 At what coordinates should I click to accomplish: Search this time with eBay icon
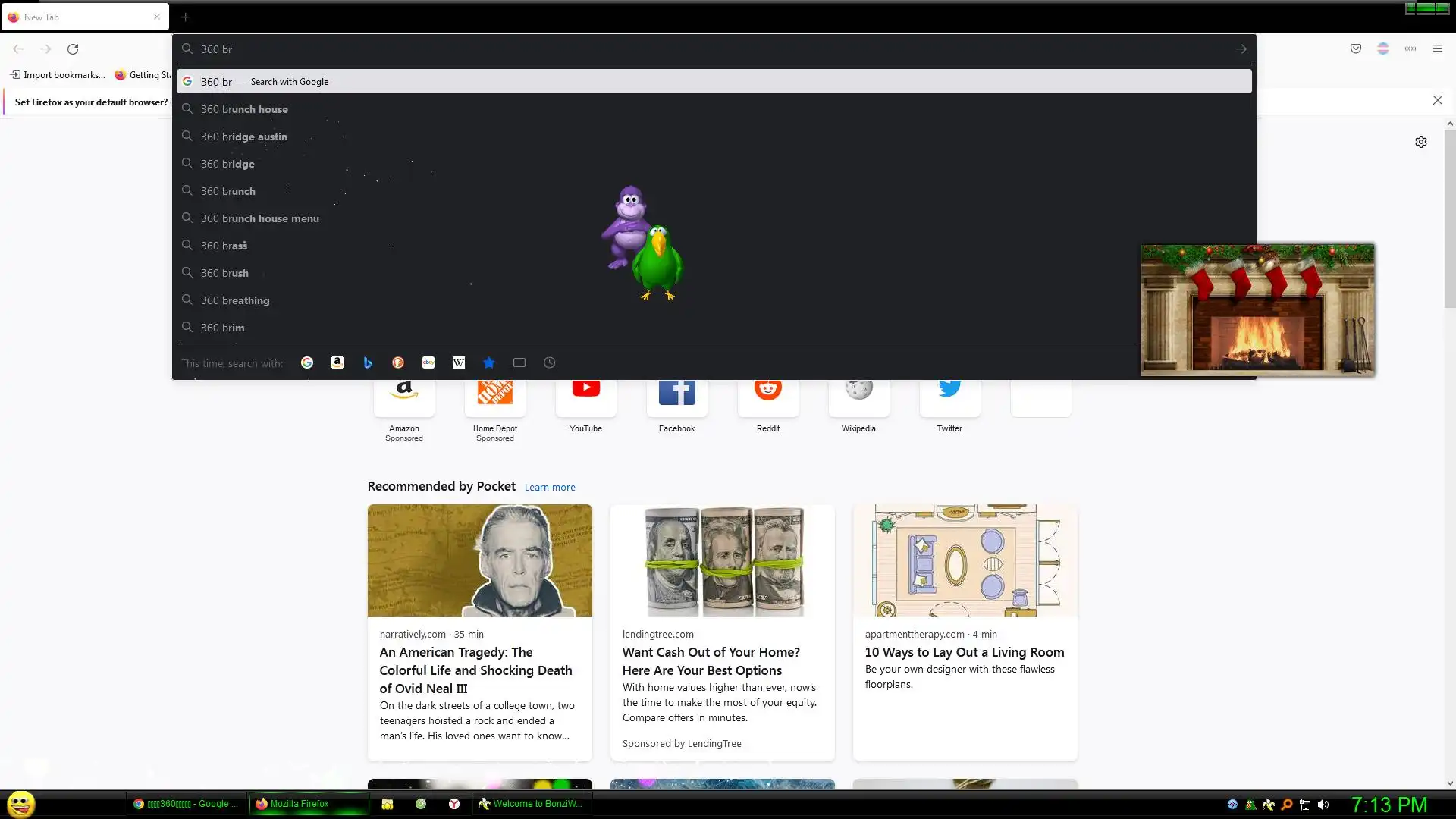[428, 362]
